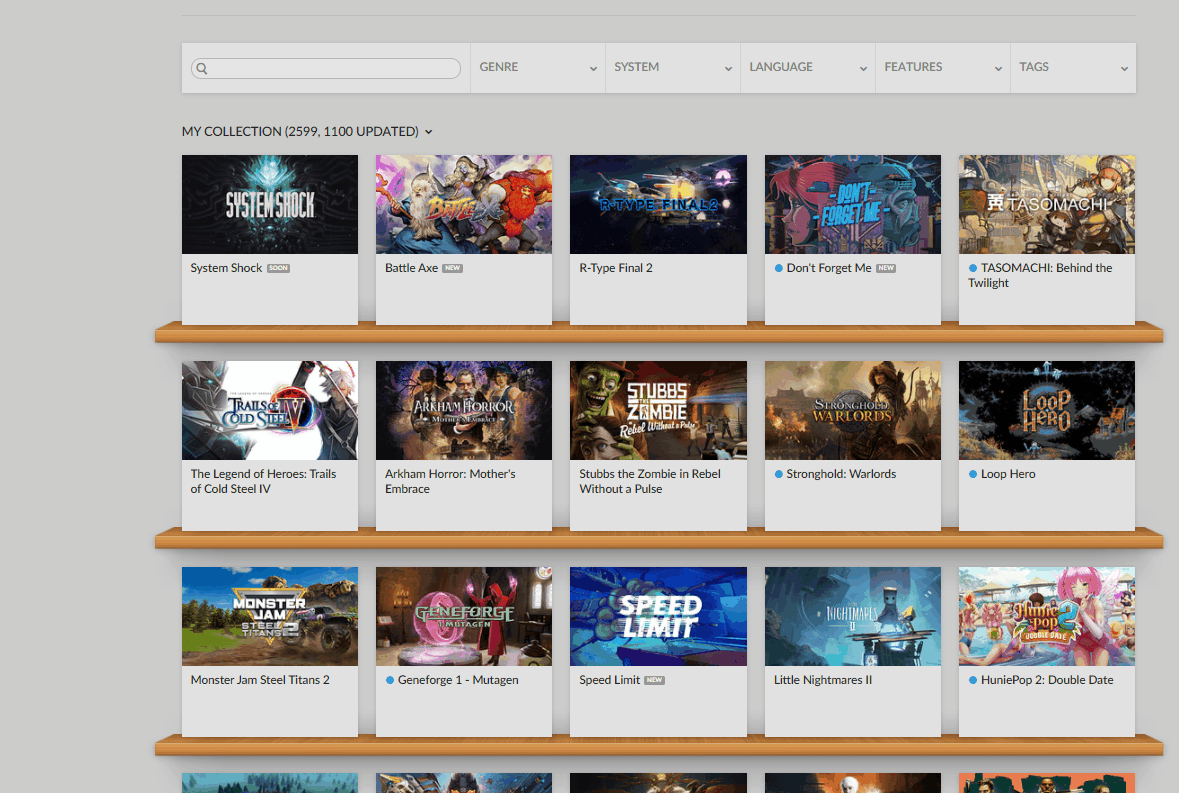Open the LANGUAGE filter dropdown
This screenshot has width=1179, height=793.
click(808, 68)
